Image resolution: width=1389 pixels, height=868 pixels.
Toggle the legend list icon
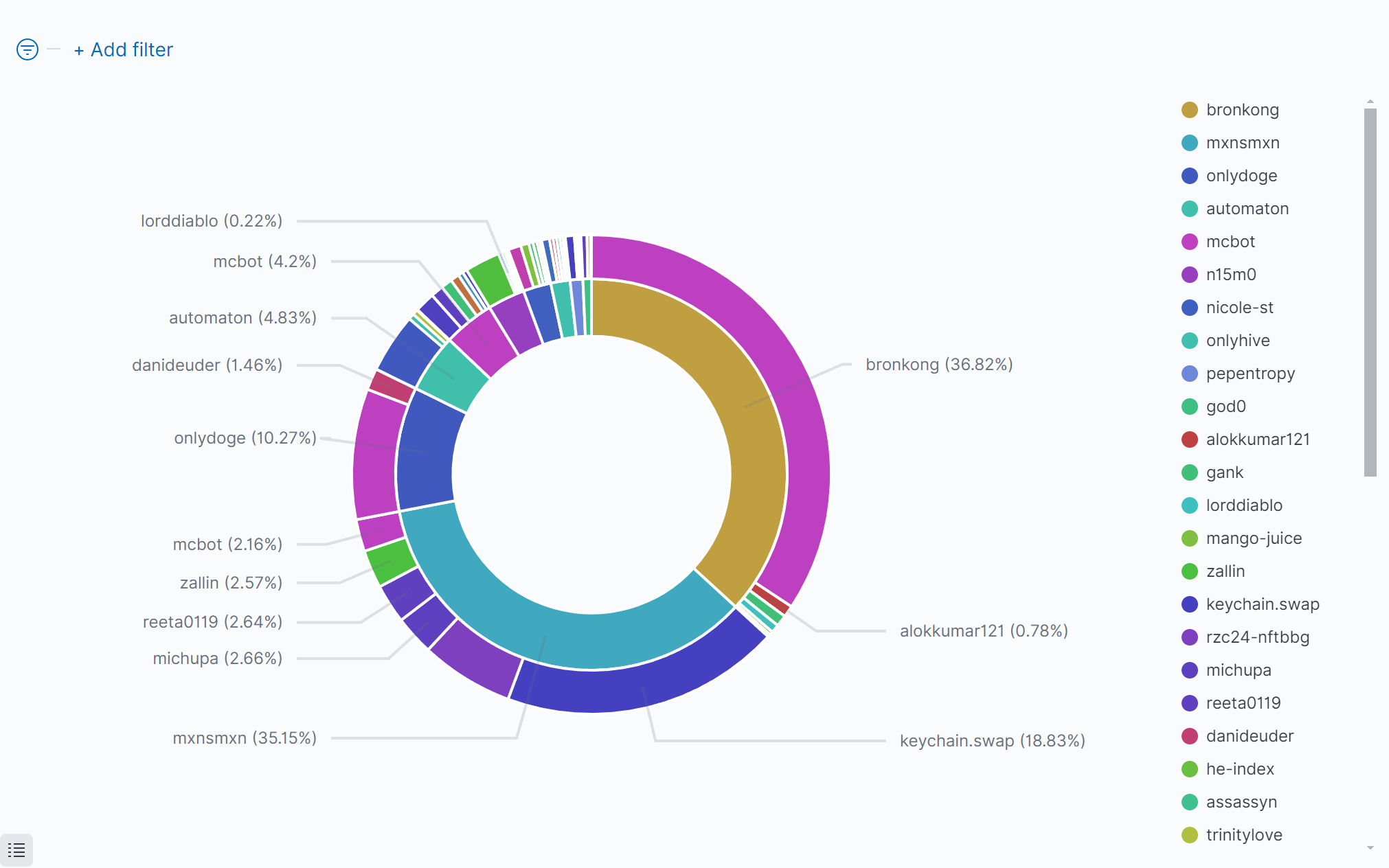coord(16,850)
